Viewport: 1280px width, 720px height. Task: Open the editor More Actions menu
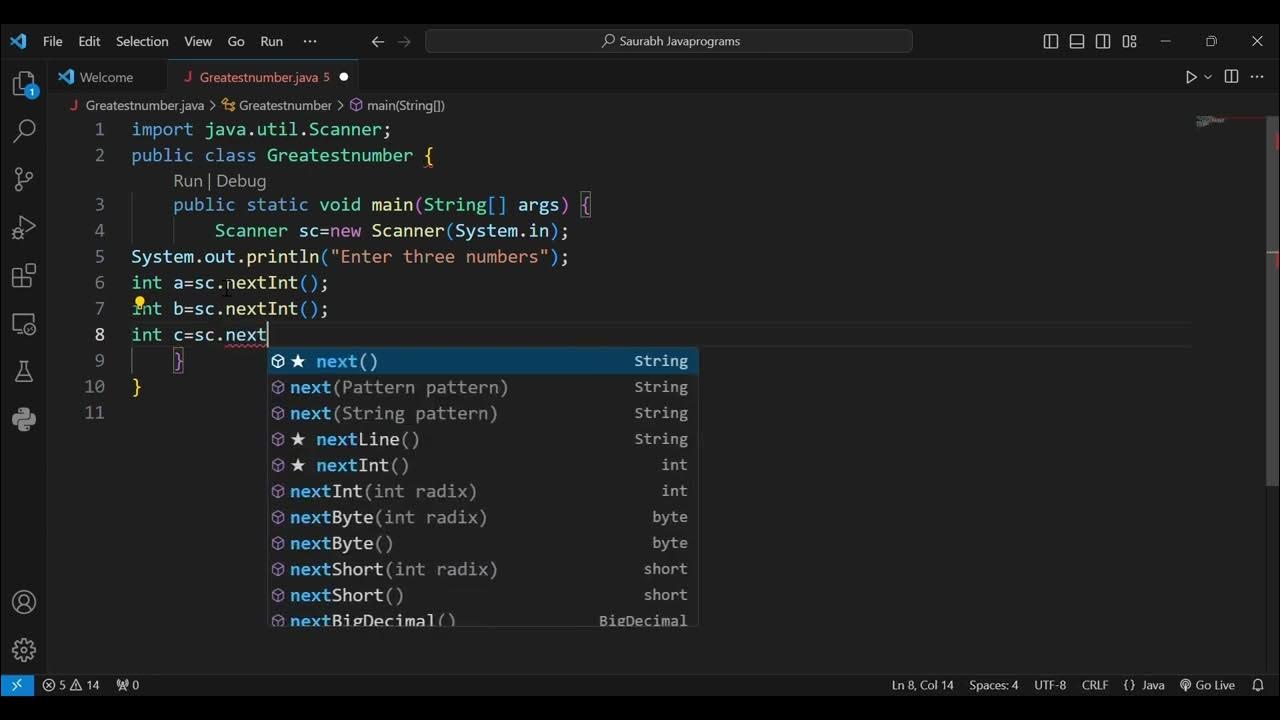(1256, 77)
